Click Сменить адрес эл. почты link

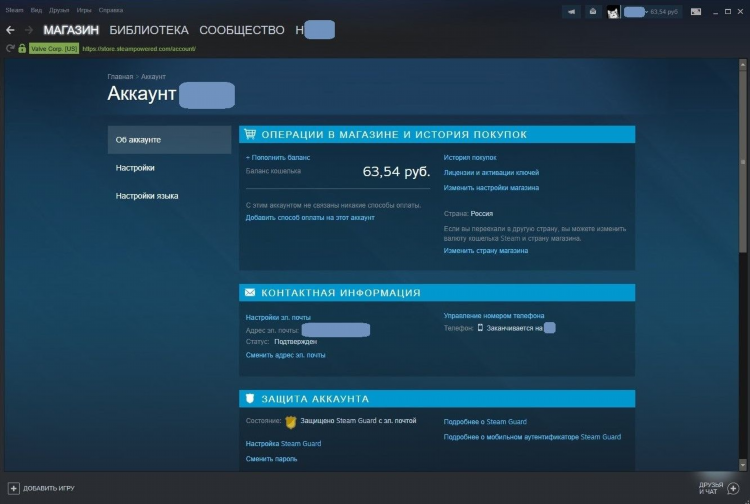[286, 355]
